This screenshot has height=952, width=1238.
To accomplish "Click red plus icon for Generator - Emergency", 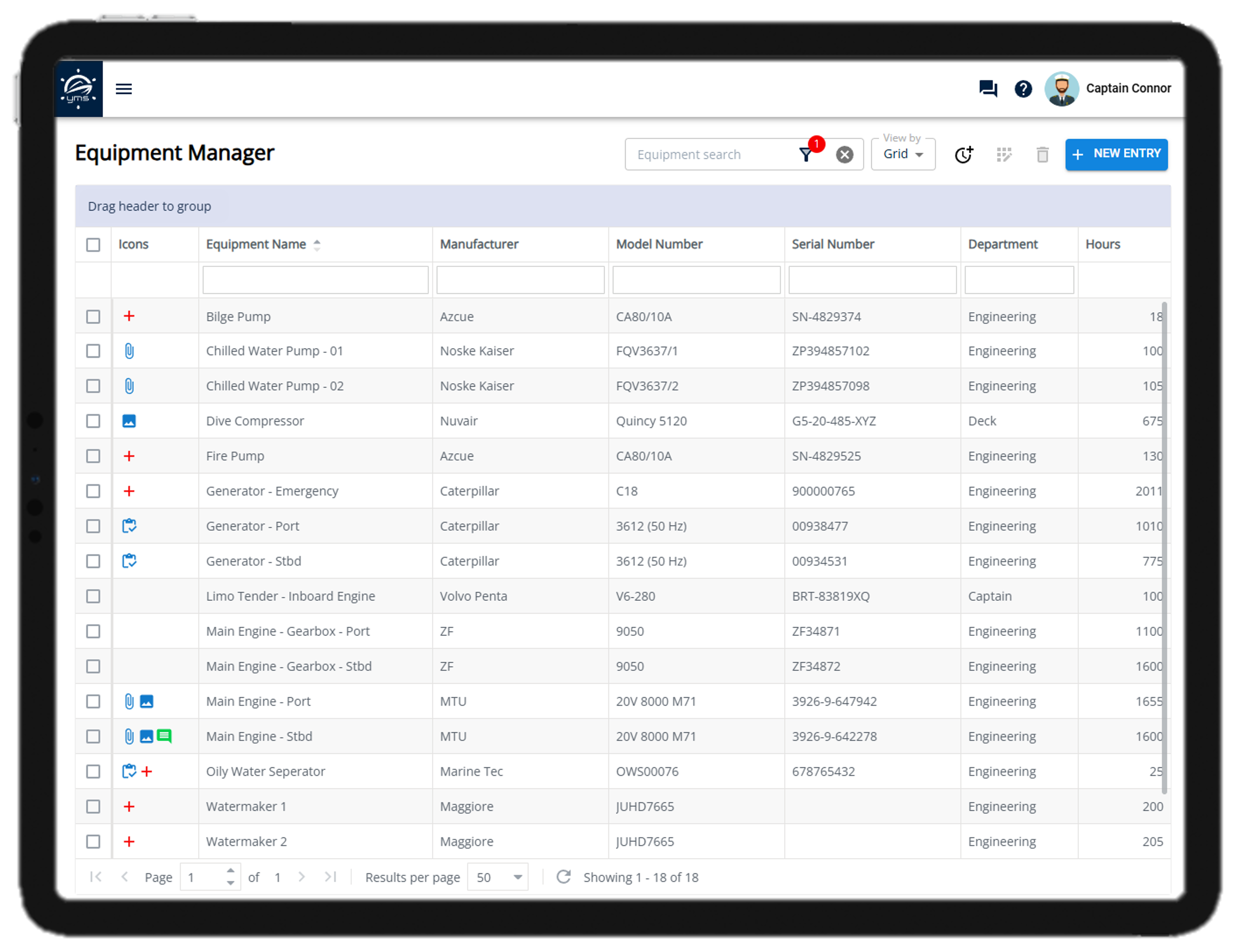I will 129,491.
